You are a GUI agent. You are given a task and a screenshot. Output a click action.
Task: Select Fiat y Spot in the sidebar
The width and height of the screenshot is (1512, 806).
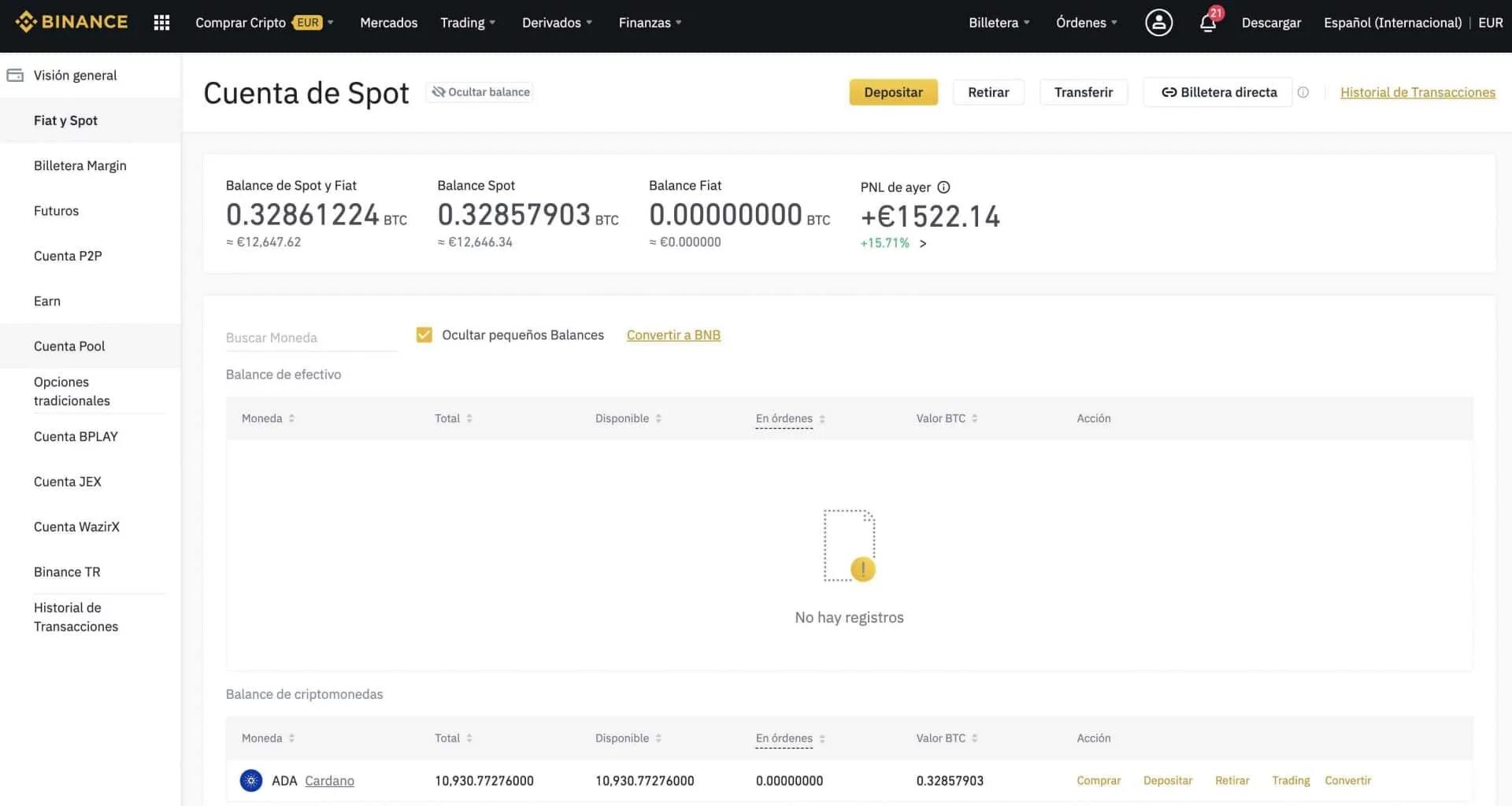pyautogui.click(x=91, y=120)
